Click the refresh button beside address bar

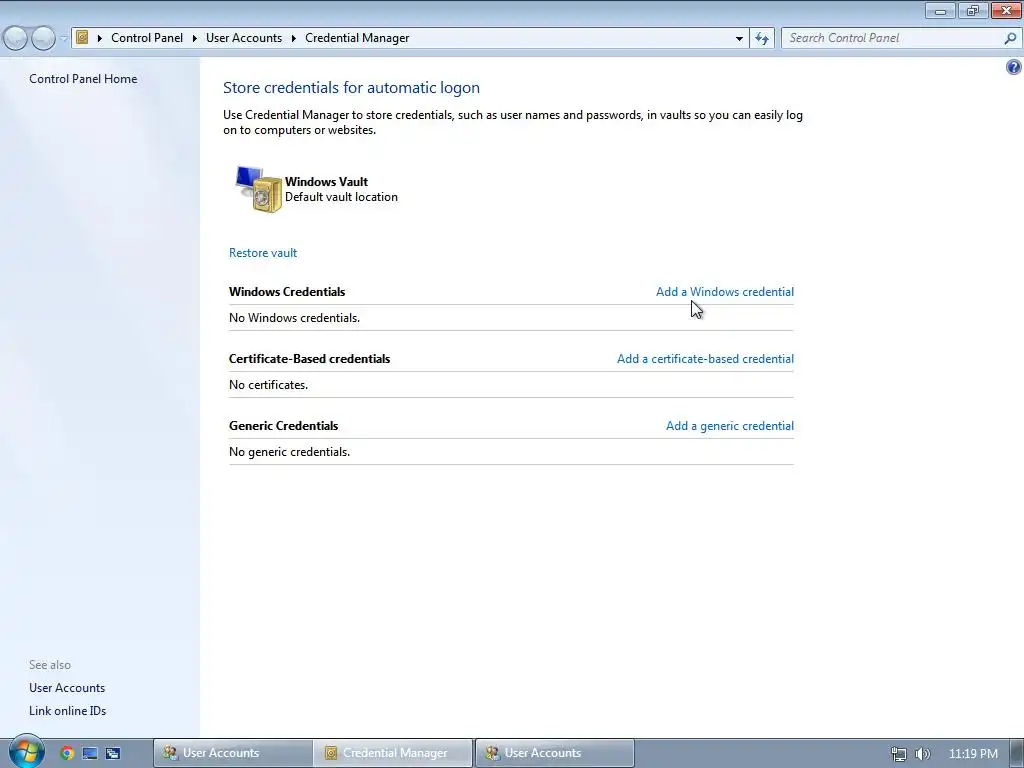pyautogui.click(x=762, y=38)
